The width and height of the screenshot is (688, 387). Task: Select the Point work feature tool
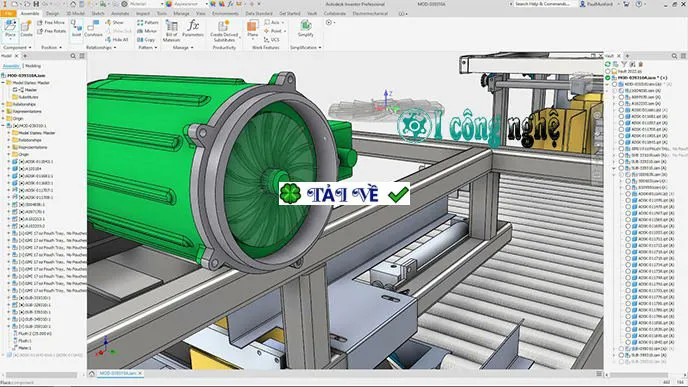pos(275,31)
